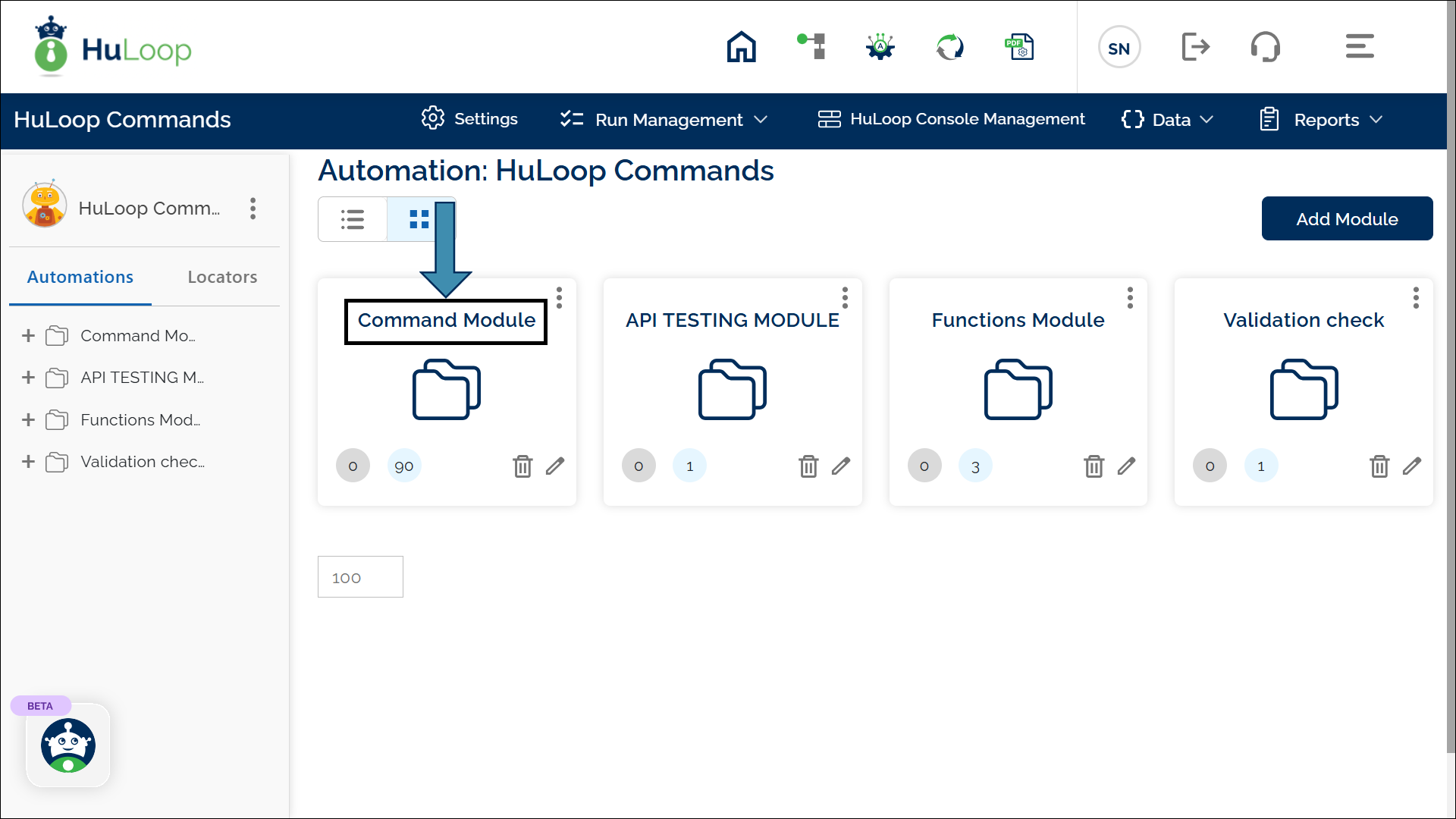1456x819 pixels.
Task: Open the SN user profile avatar
Action: [1119, 48]
